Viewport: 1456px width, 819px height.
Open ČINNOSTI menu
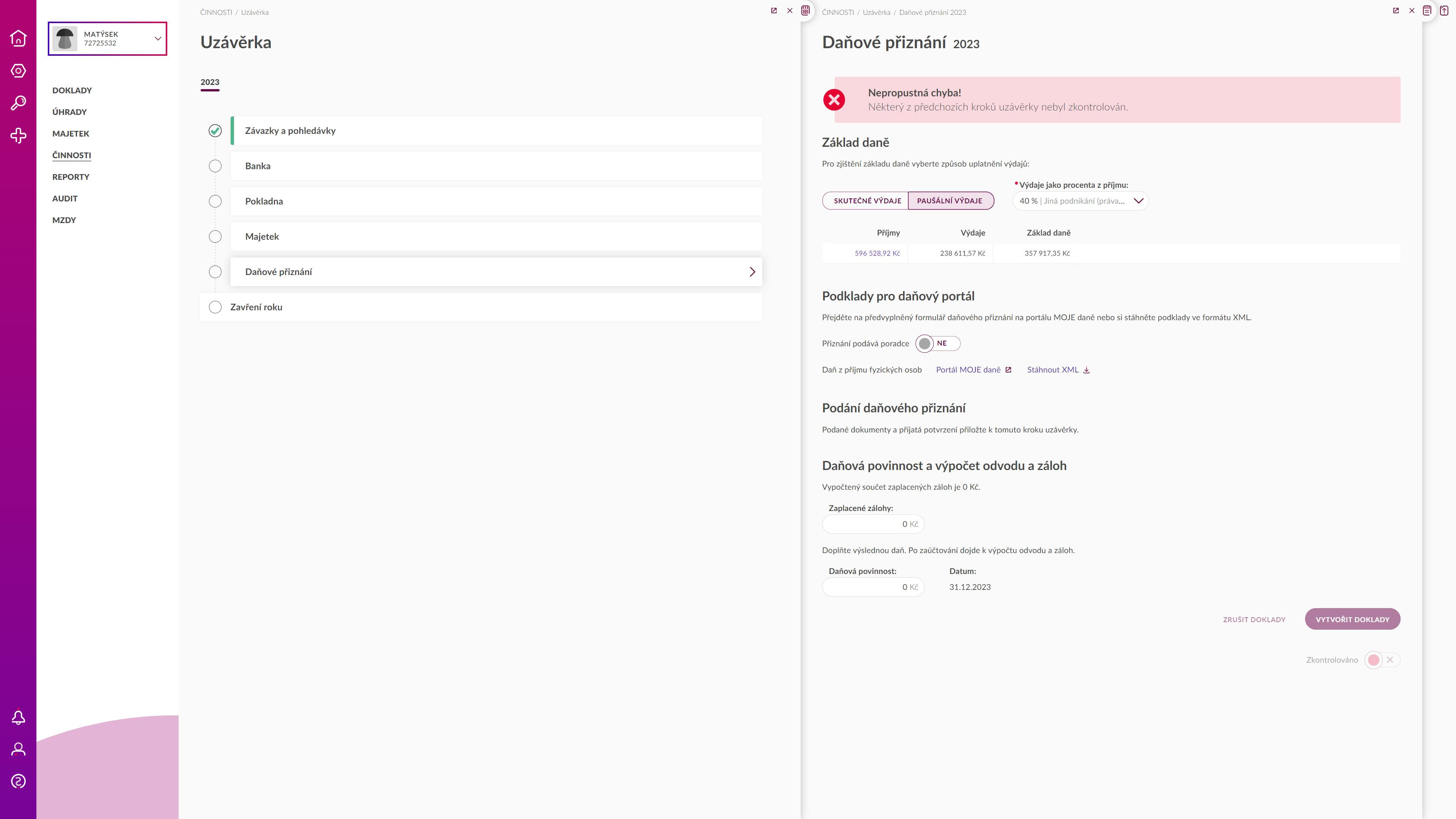[71, 155]
